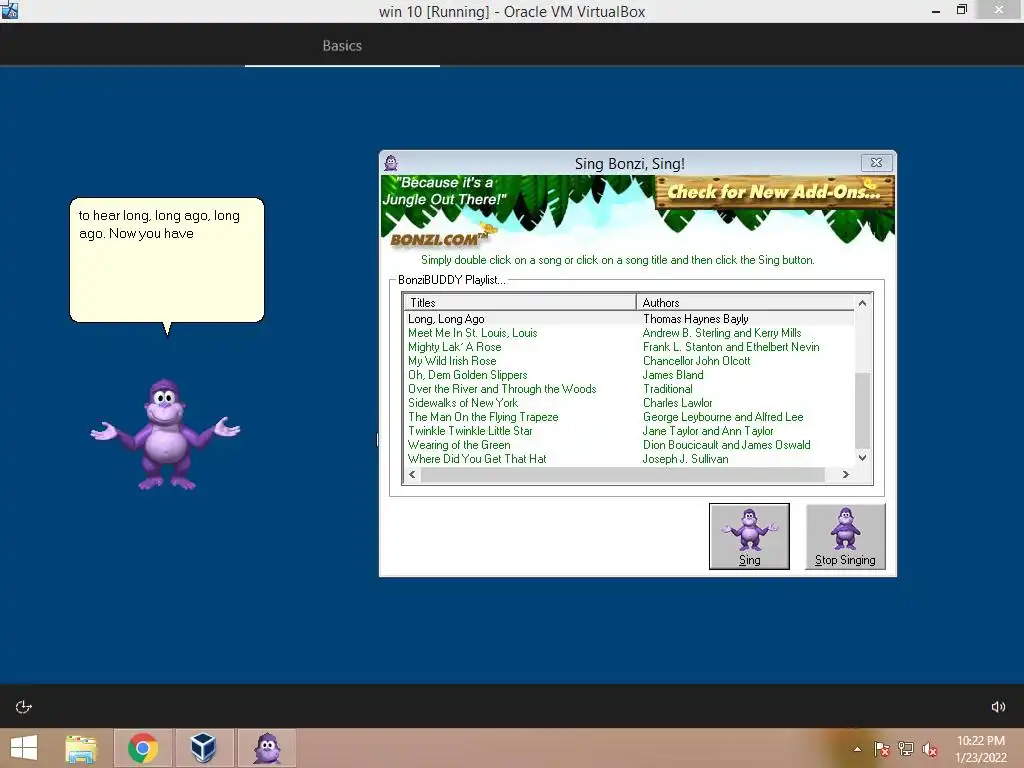Image resolution: width=1024 pixels, height=768 pixels.
Task: Click the BonziBUDDY taskbar icon
Action: pos(266,748)
